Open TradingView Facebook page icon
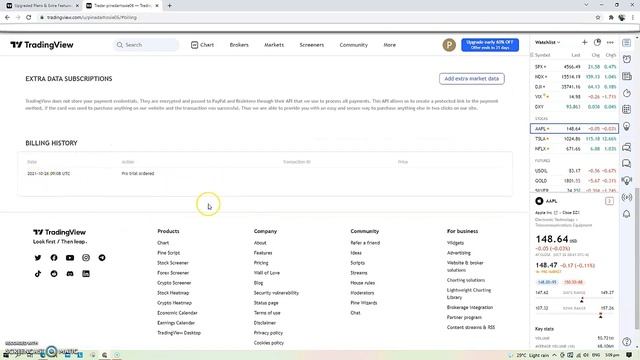This screenshot has height=360, width=640. click(x=54, y=258)
